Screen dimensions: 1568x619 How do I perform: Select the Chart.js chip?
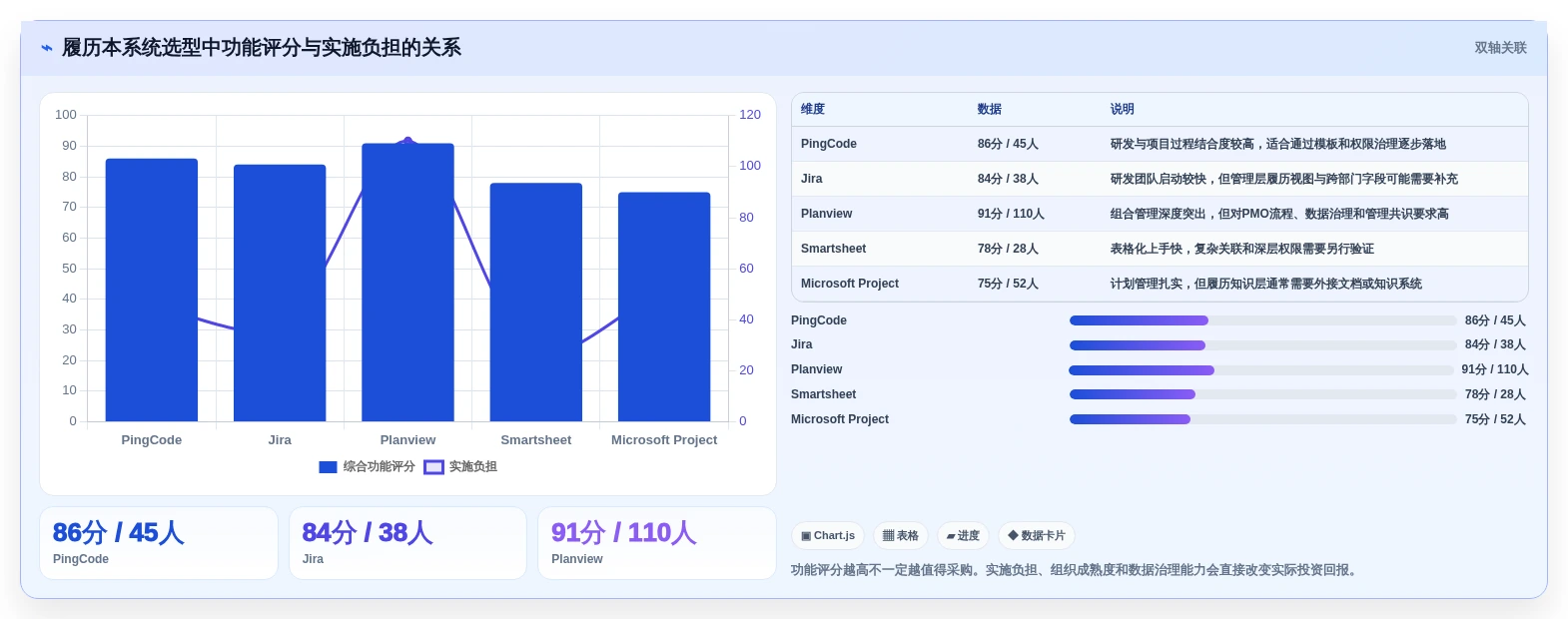click(828, 536)
